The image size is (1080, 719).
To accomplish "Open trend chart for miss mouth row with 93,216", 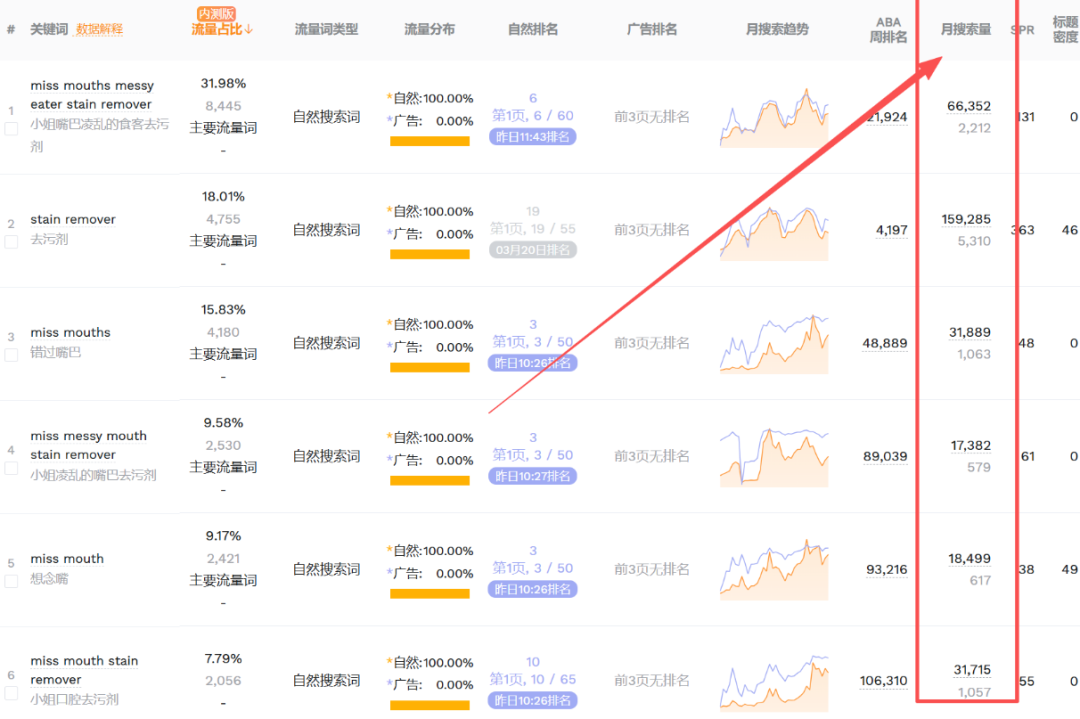I will (774, 570).
